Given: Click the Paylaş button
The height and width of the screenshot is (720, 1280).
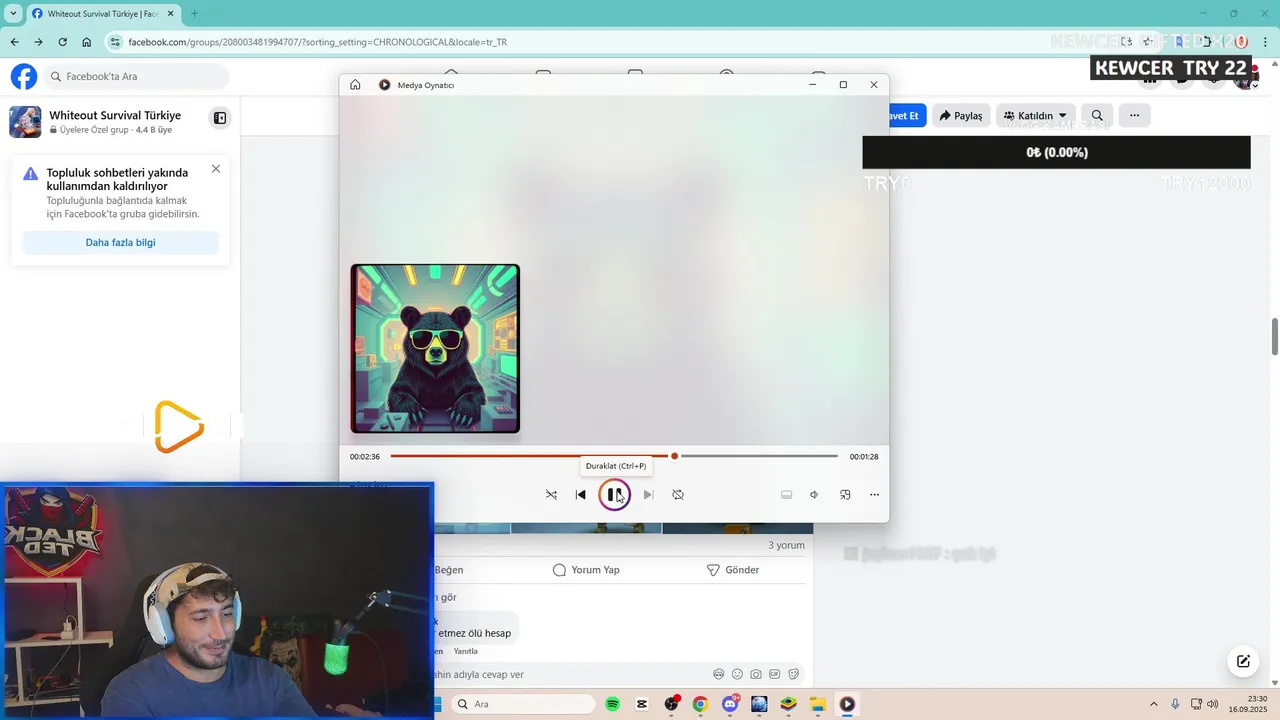Looking at the screenshot, I should click(961, 115).
